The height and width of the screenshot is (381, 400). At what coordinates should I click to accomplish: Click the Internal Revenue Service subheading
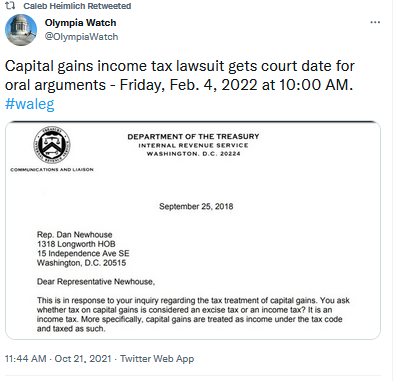193,145
